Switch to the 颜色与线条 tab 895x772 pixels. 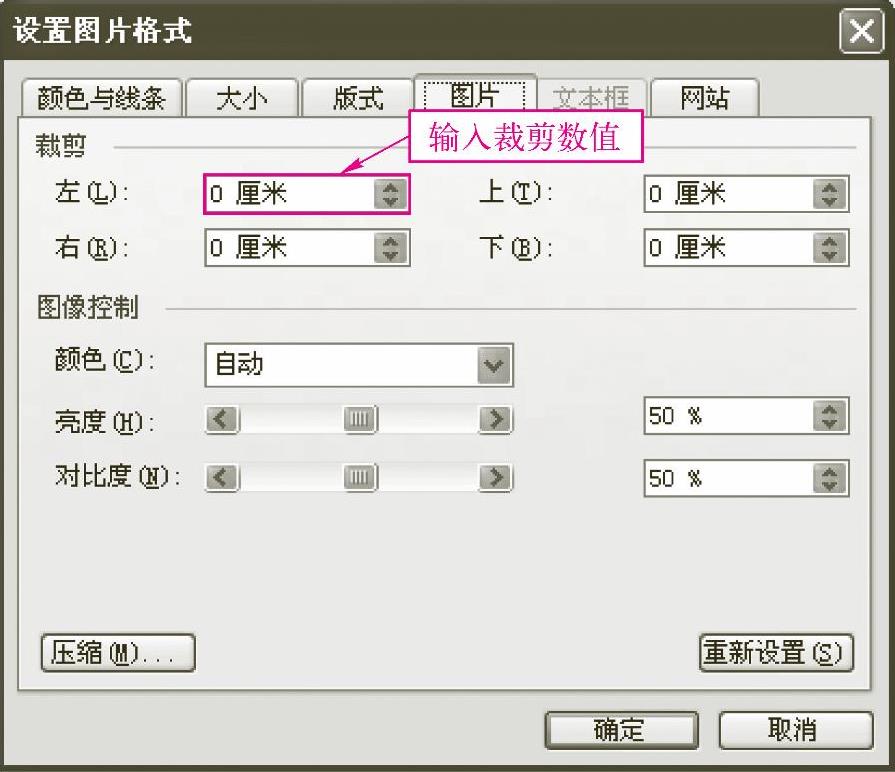tap(102, 98)
